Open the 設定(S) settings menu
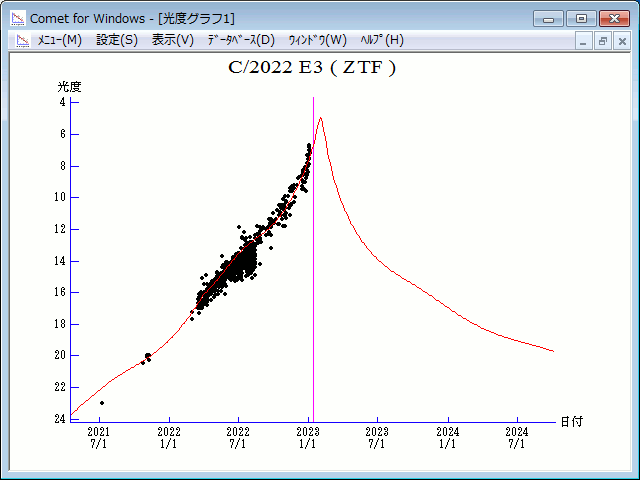 pos(117,40)
